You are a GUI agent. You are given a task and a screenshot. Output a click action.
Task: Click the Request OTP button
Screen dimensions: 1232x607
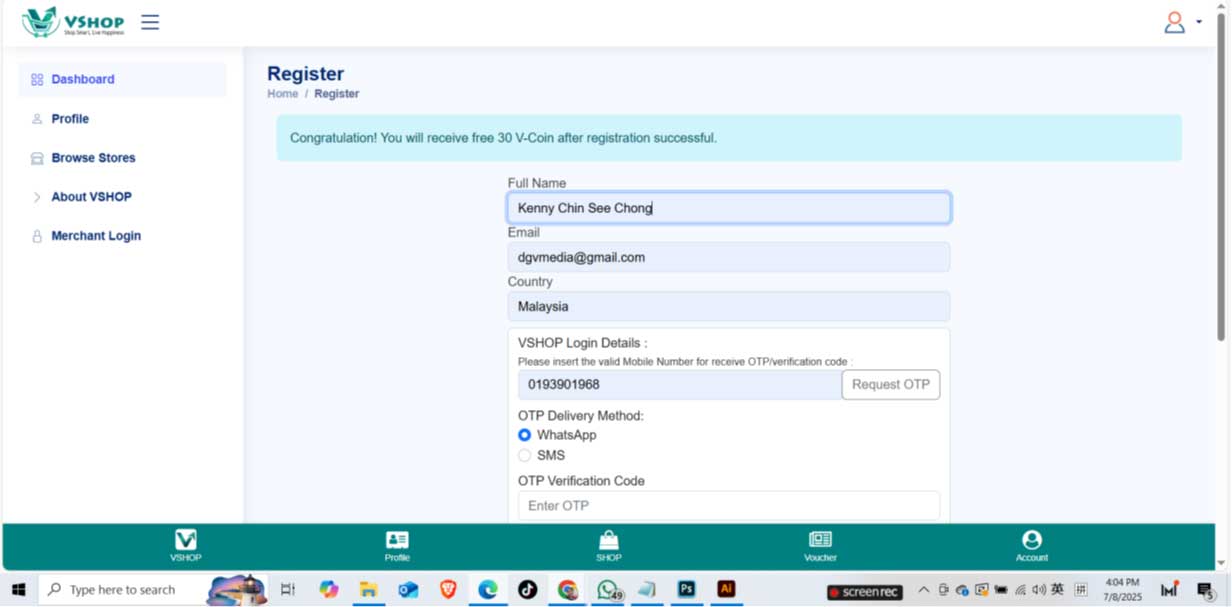tap(891, 384)
